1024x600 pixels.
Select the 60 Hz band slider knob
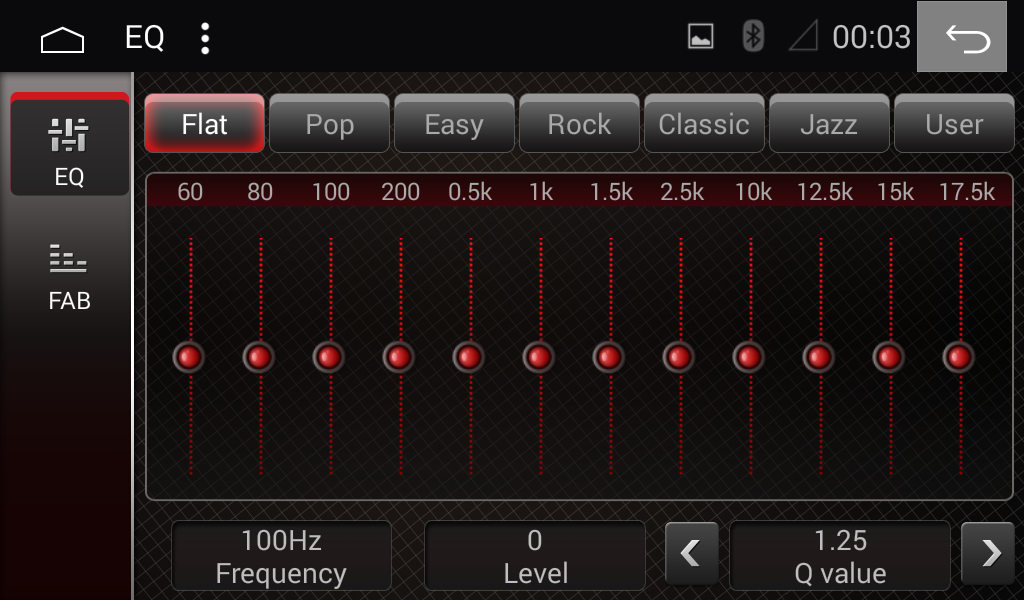click(189, 357)
